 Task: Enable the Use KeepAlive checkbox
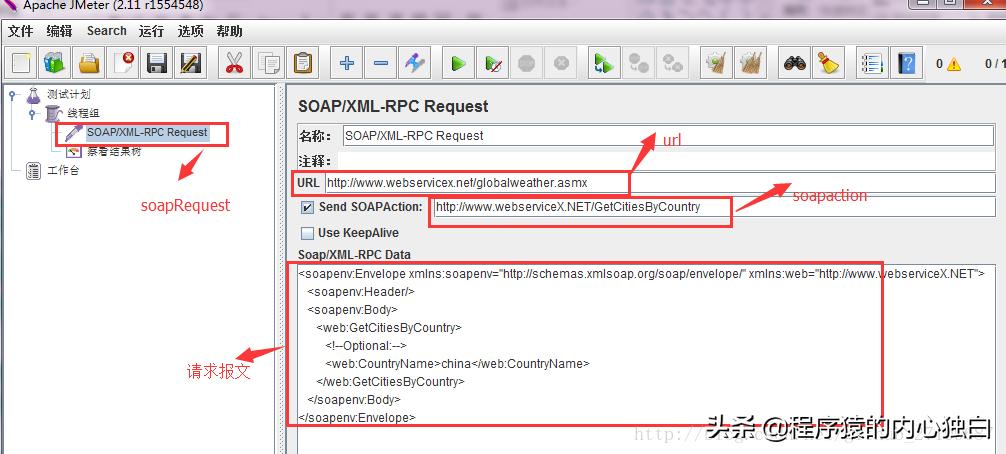(307, 233)
